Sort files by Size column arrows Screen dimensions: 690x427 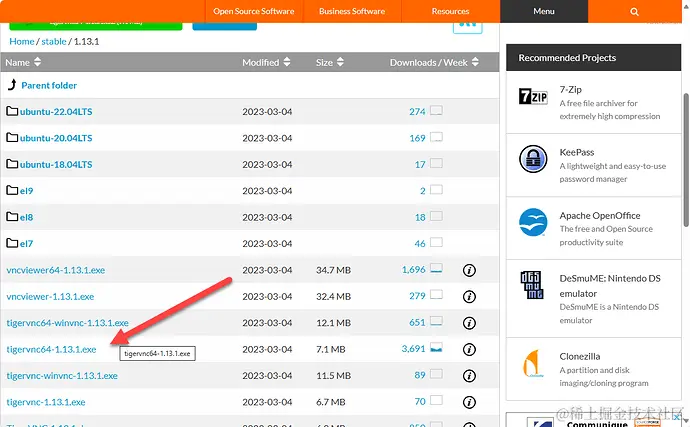pyautogui.click(x=340, y=62)
